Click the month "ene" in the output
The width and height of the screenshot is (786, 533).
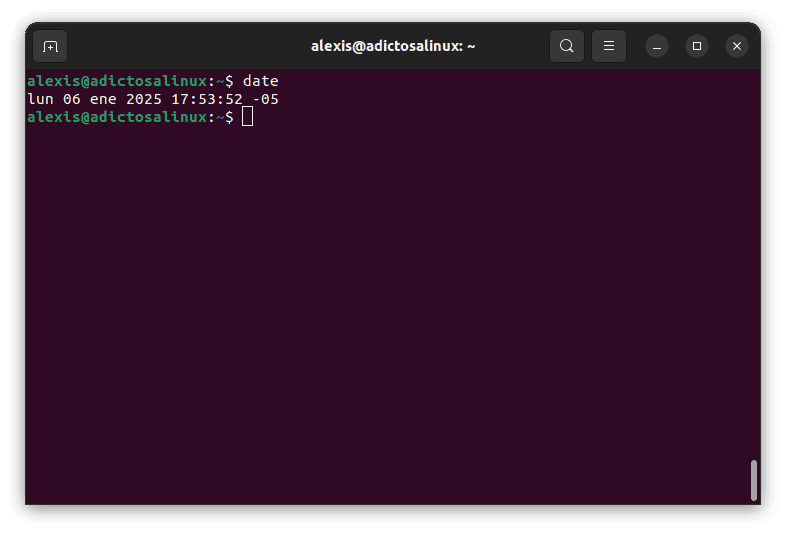point(103,99)
